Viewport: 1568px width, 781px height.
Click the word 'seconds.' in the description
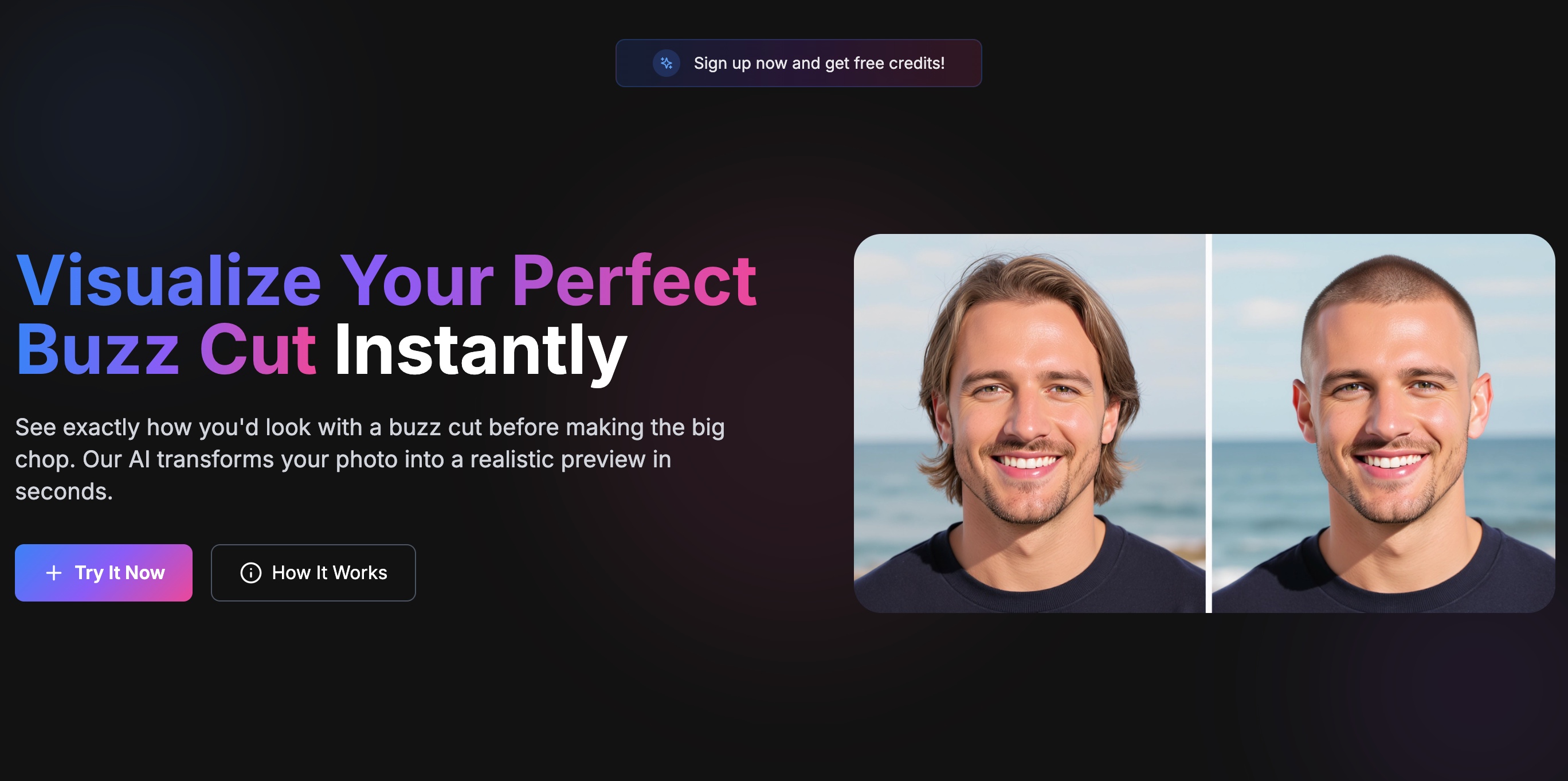tap(64, 491)
